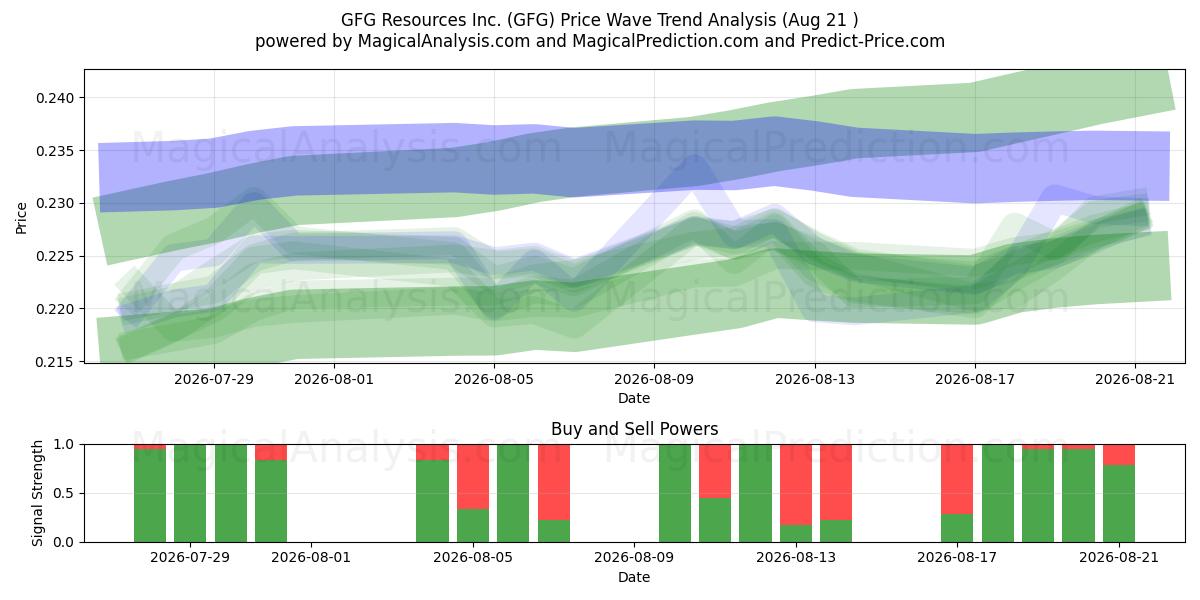
Task: Click the 'Buy and Sell Powers' chart title
Action: (634, 429)
